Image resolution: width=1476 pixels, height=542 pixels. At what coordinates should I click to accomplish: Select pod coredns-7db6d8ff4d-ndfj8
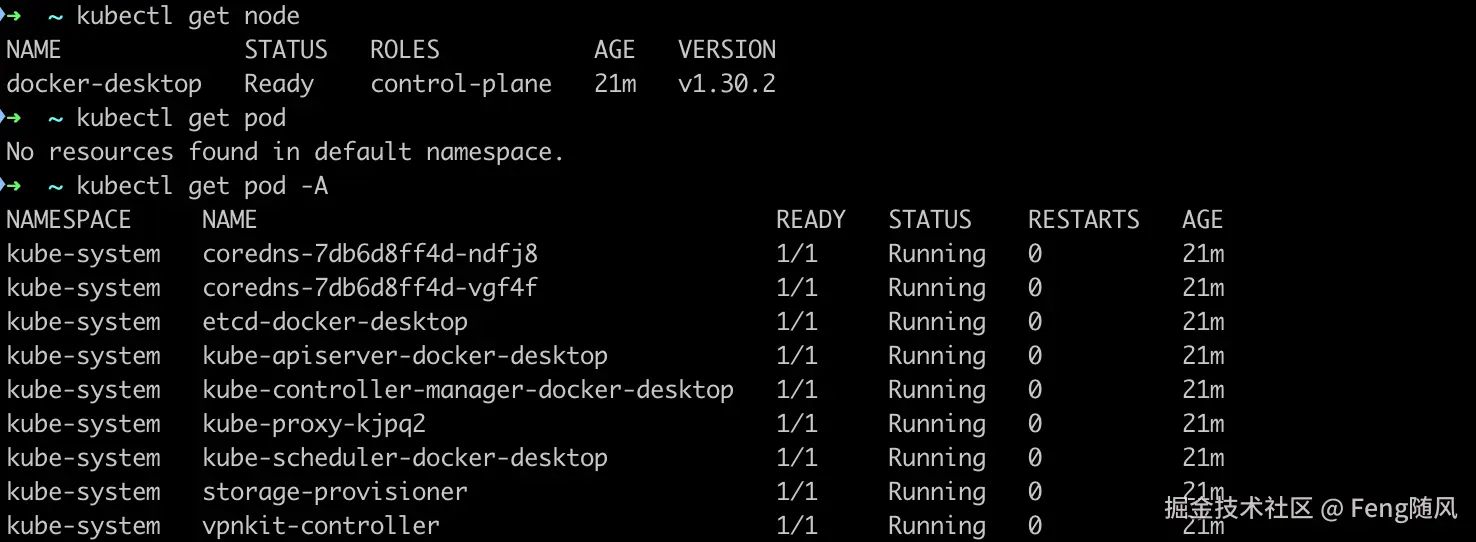click(x=370, y=254)
